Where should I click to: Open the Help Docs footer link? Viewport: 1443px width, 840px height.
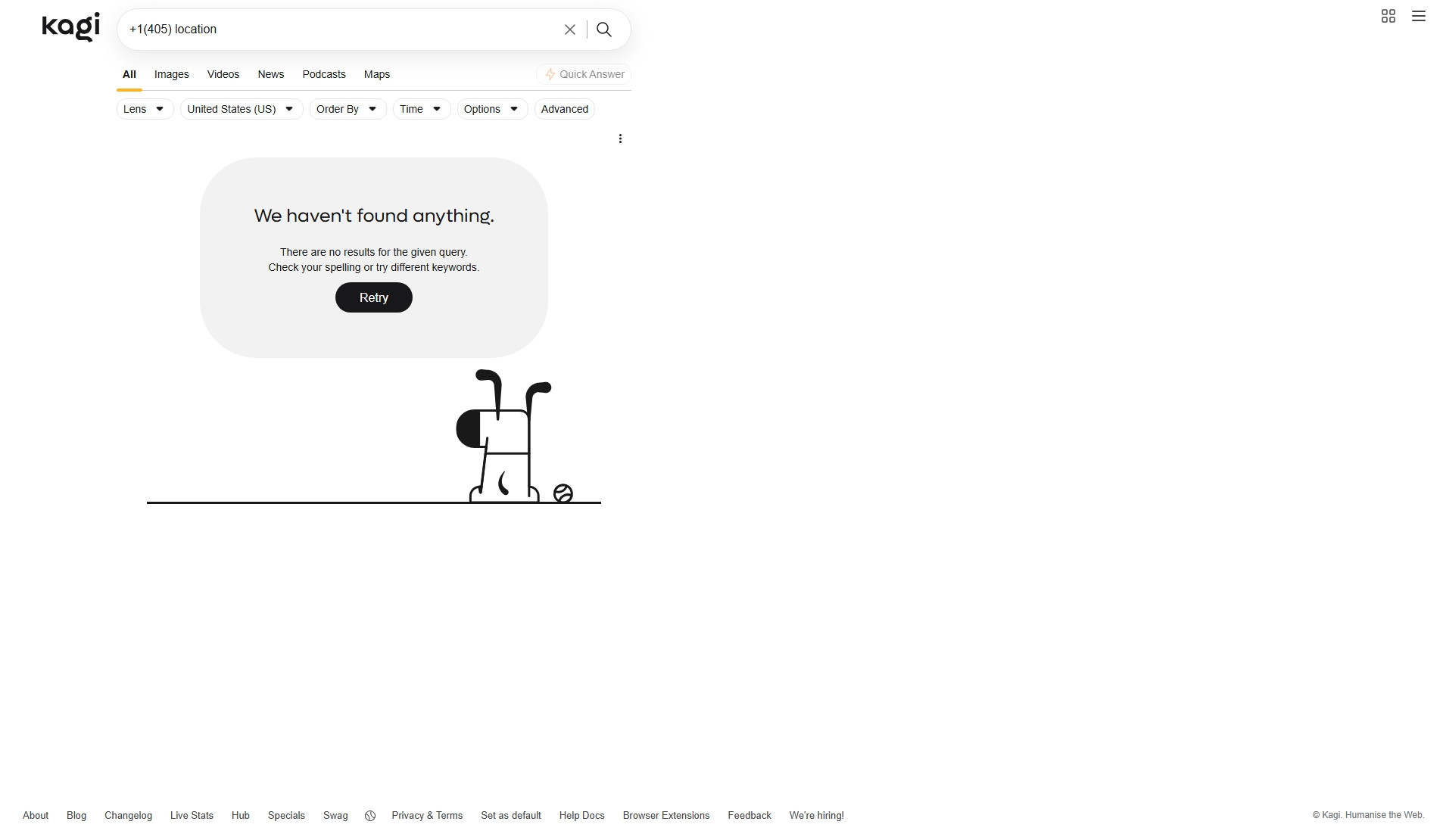coord(582,816)
